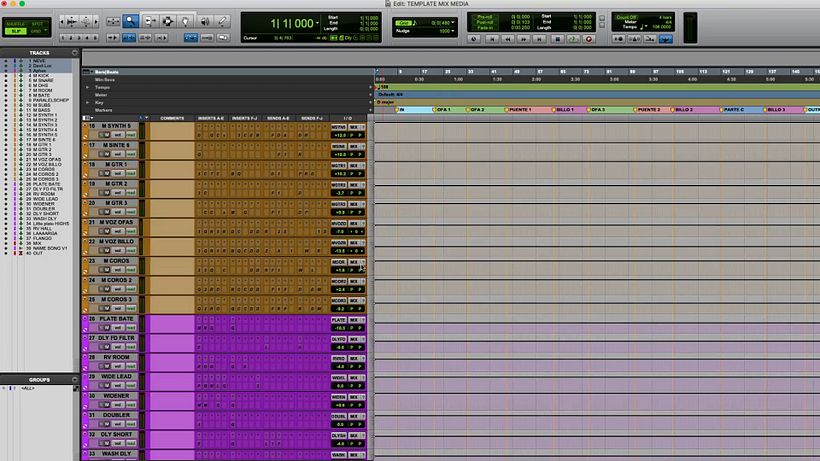The image size is (820, 461).
Task: Click the master level meter in toolbar
Action: [690, 28]
